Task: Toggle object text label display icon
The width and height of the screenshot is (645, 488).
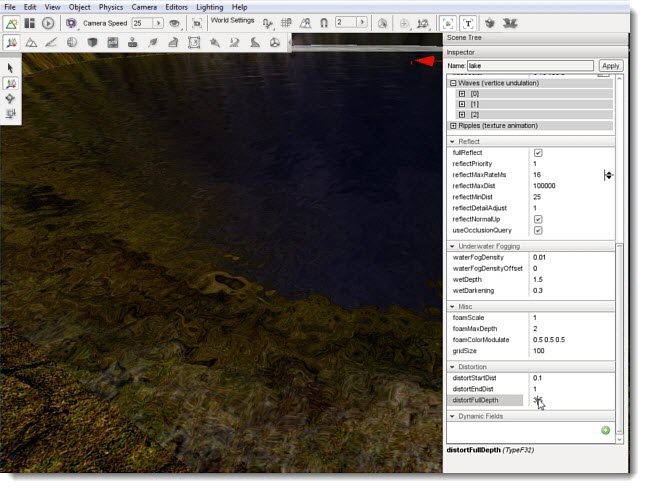Action: (x=468, y=23)
